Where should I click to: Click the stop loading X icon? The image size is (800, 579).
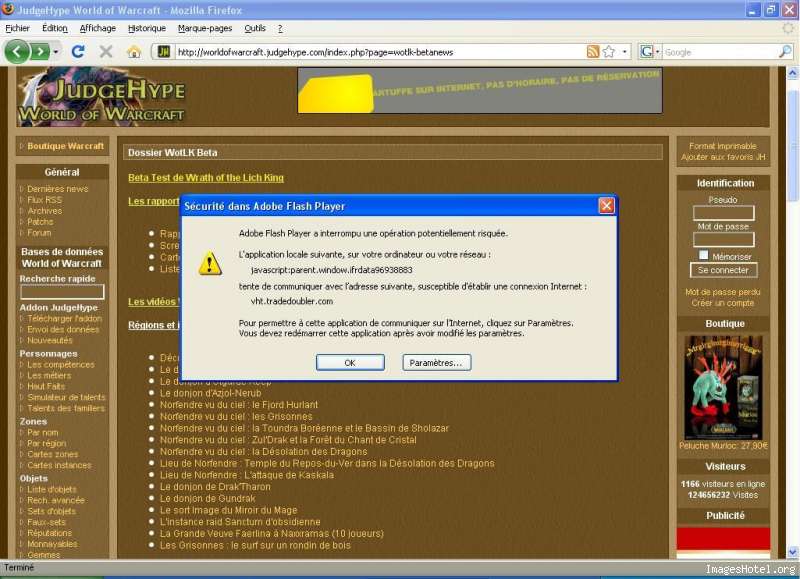coord(105,51)
